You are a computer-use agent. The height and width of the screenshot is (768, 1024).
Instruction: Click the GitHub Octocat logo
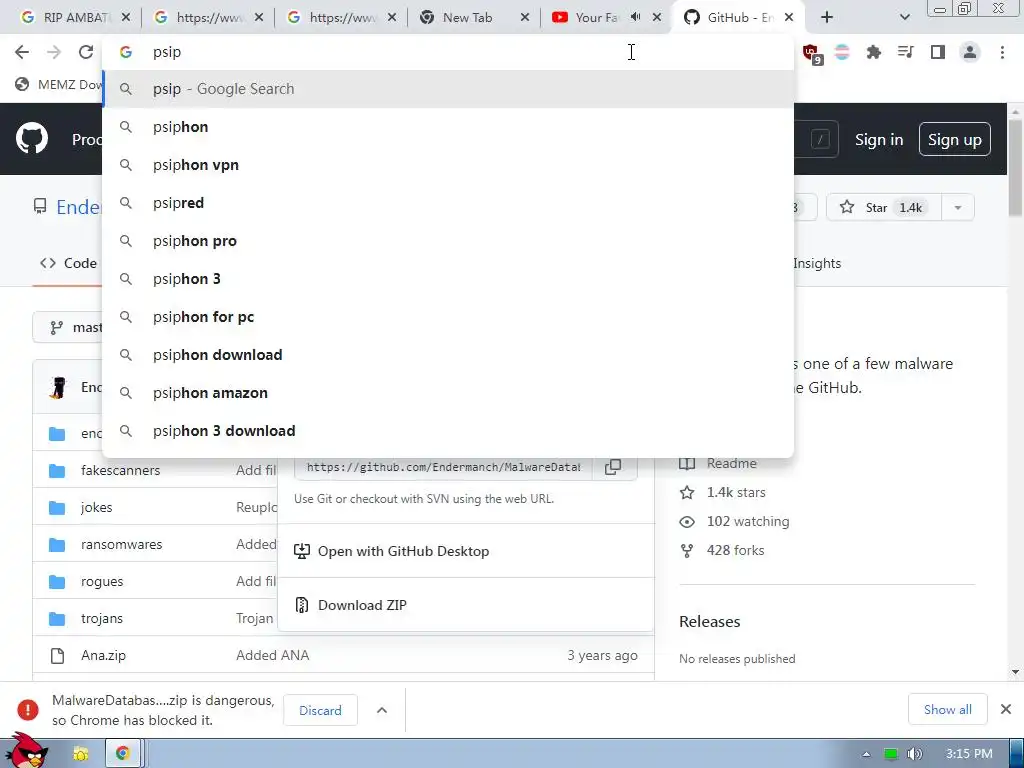pyautogui.click(x=32, y=138)
